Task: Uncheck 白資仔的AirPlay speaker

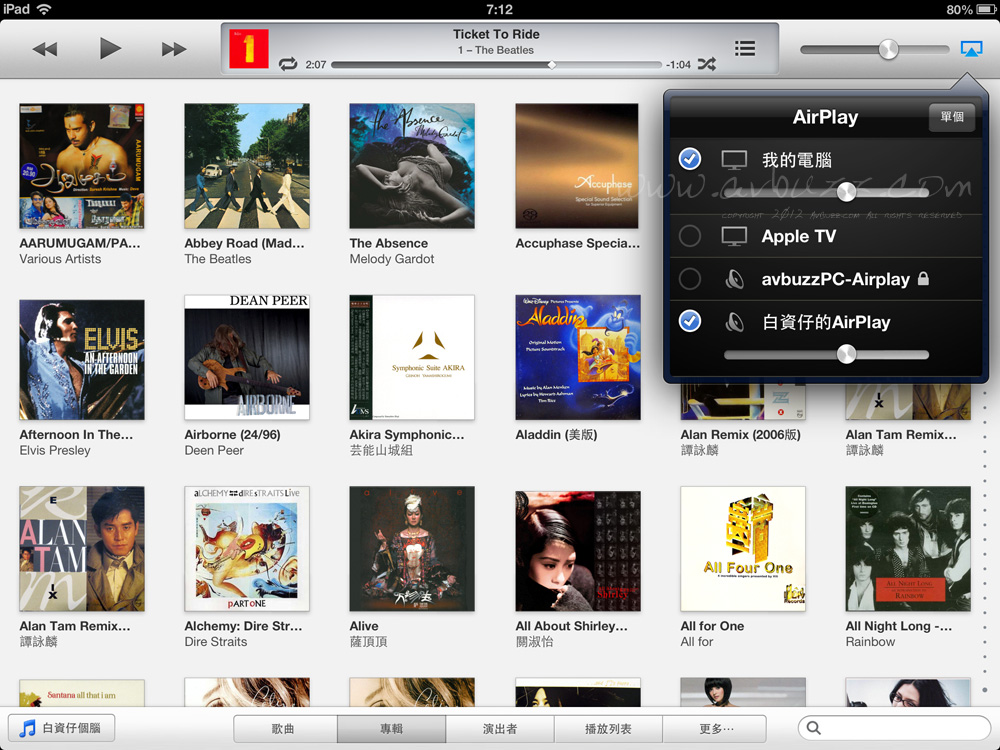Action: tap(690, 321)
